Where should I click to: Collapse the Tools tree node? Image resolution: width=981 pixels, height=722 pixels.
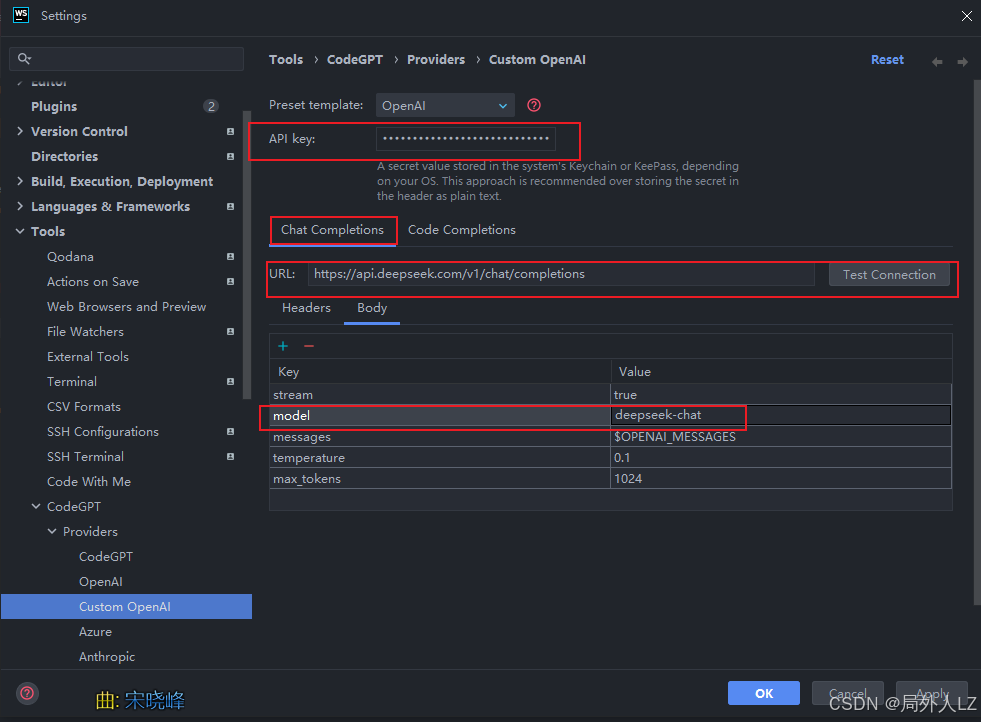pos(20,231)
